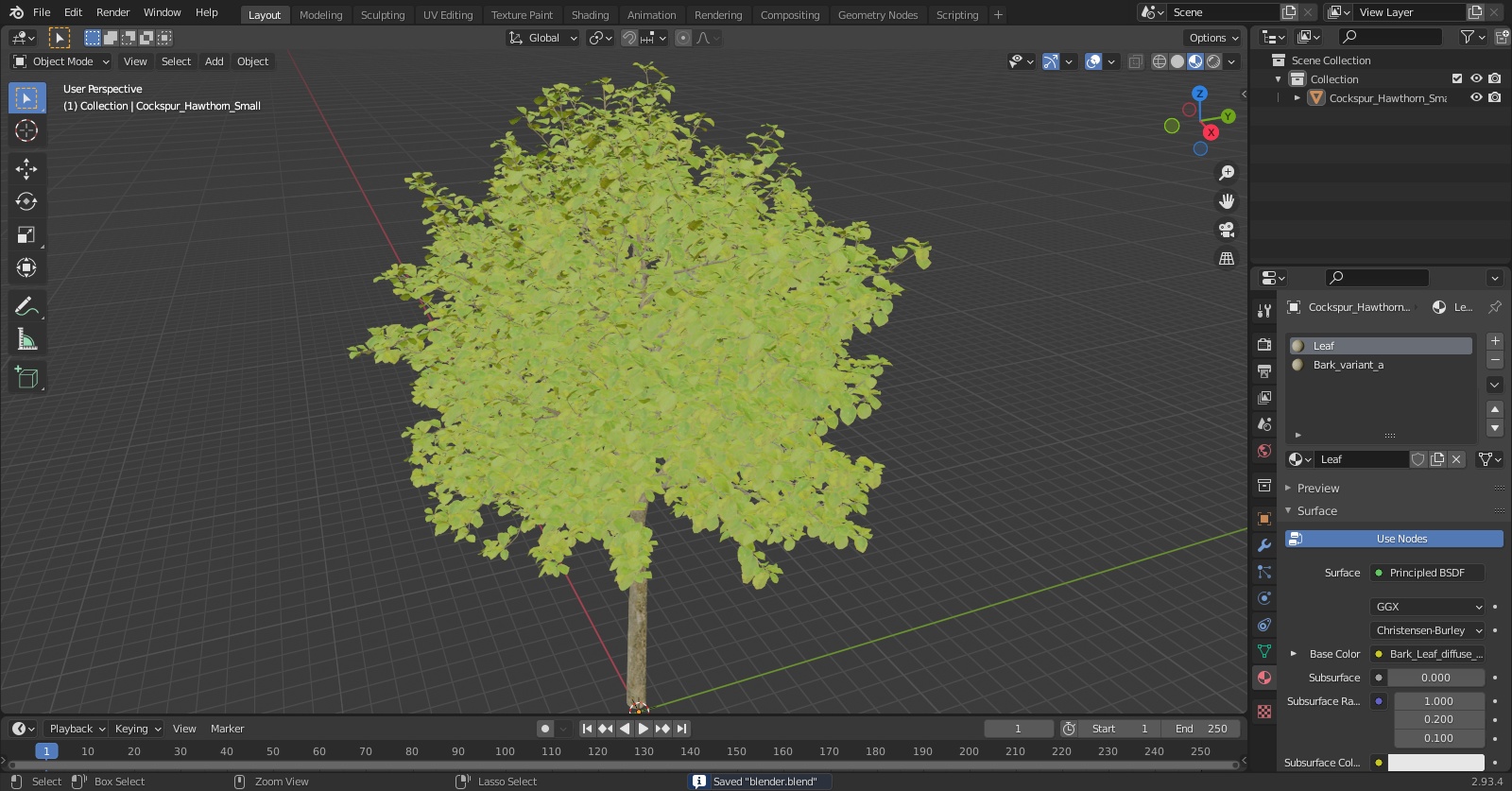This screenshot has height=791, width=1512.
Task: Switch to rendered viewport shading
Action: [x=1213, y=61]
